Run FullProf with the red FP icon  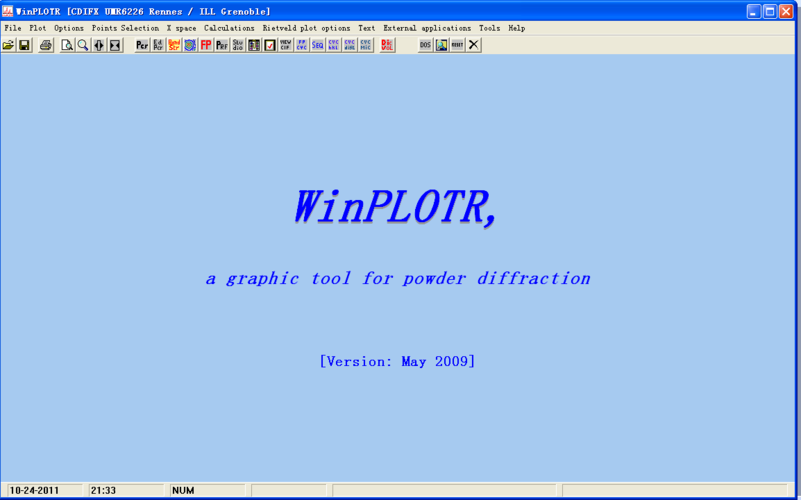(x=206, y=45)
